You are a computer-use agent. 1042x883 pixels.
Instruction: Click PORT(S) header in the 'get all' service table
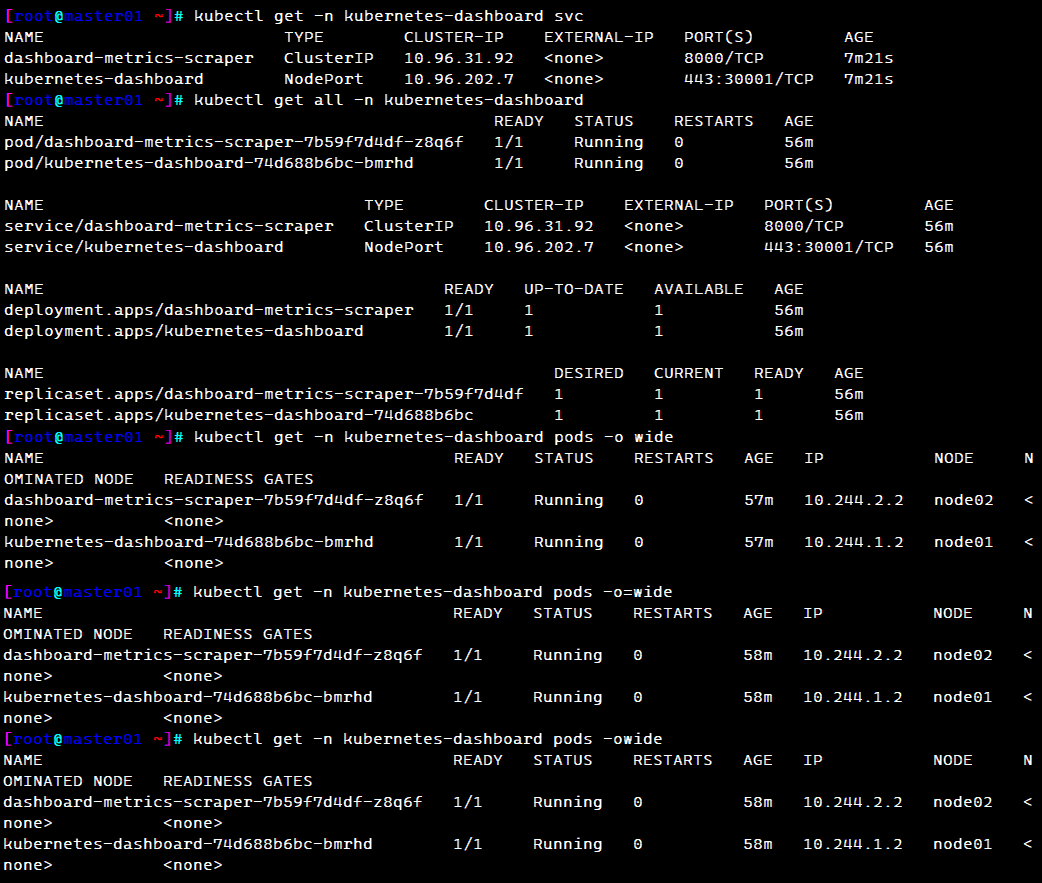click(x=798, y=205)
